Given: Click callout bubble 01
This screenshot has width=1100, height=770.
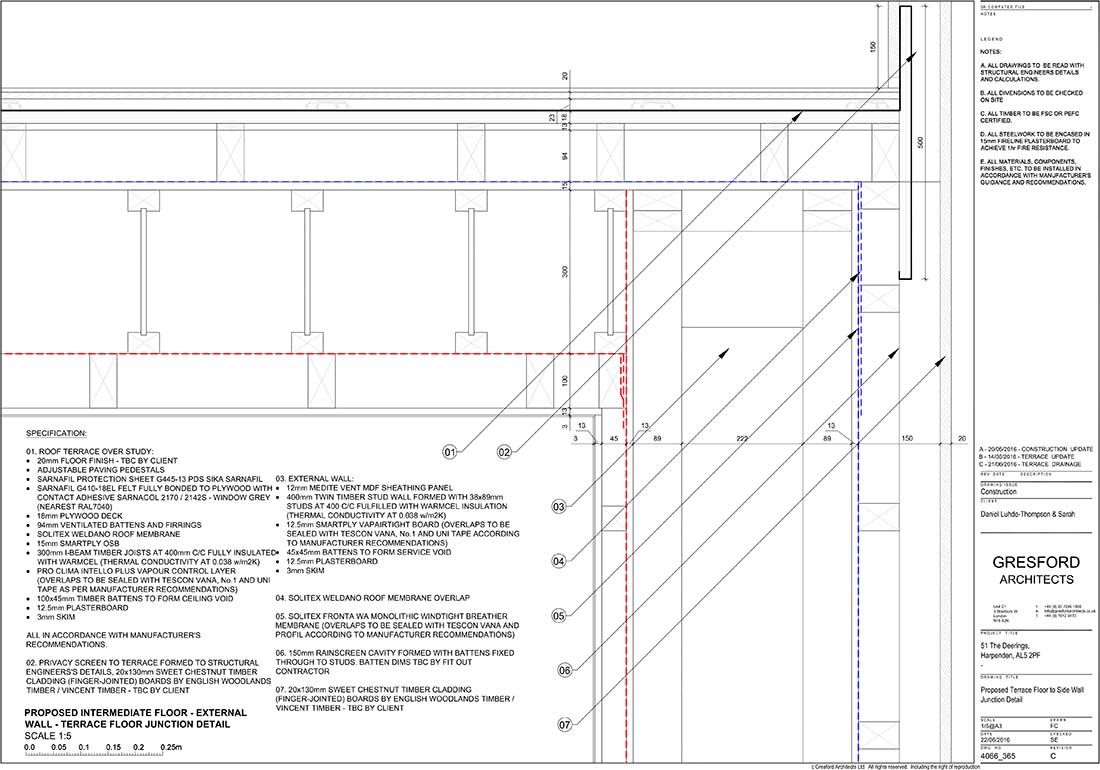Looking at the screenshot, I should coord(451,452).
